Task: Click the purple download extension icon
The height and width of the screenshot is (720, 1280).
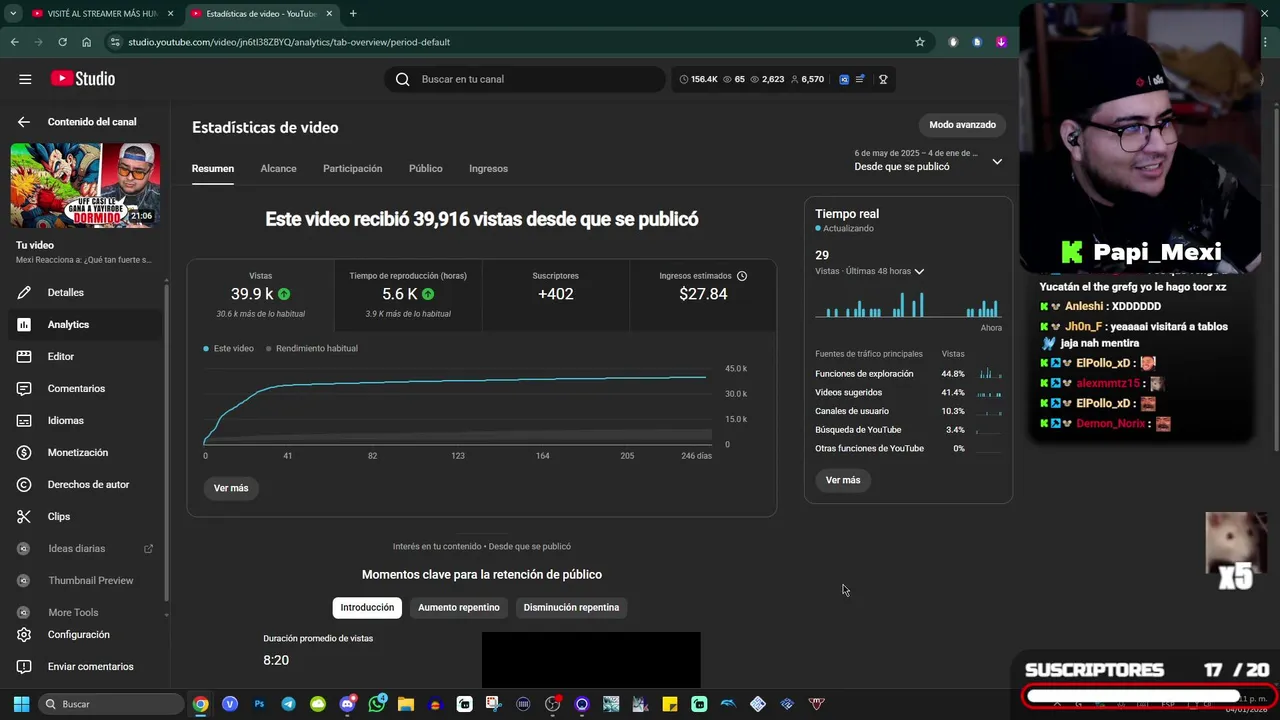Action: coord(1001,42)
